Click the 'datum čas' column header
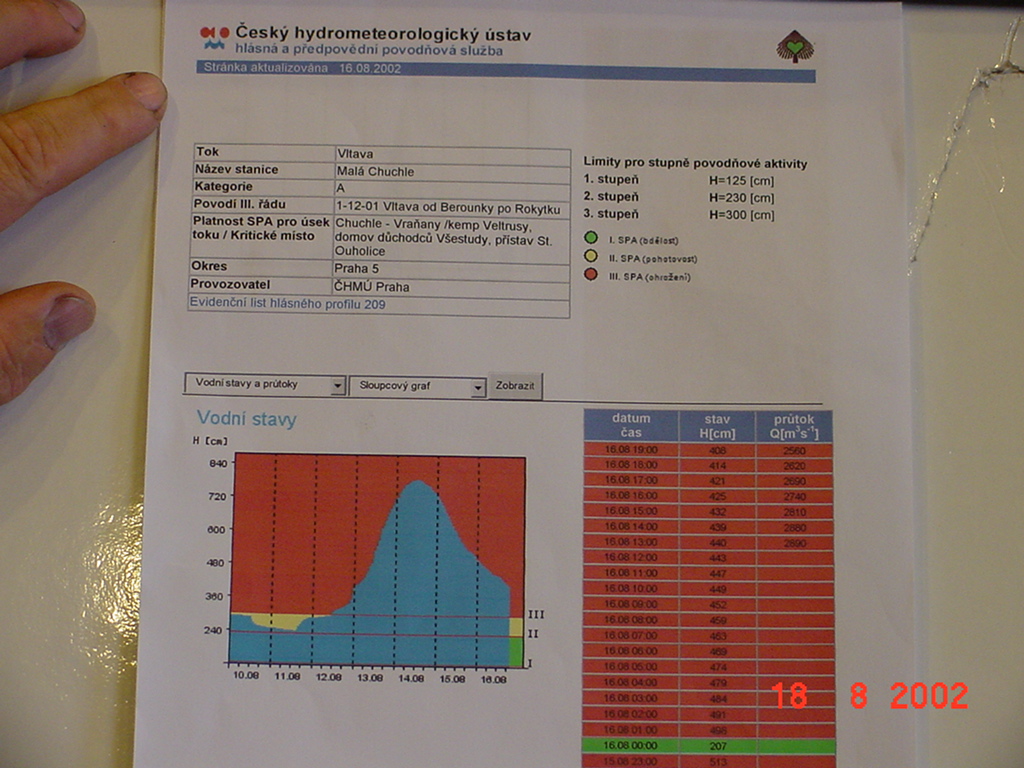The image size is (1024, 768). click(x=631, y=425)
